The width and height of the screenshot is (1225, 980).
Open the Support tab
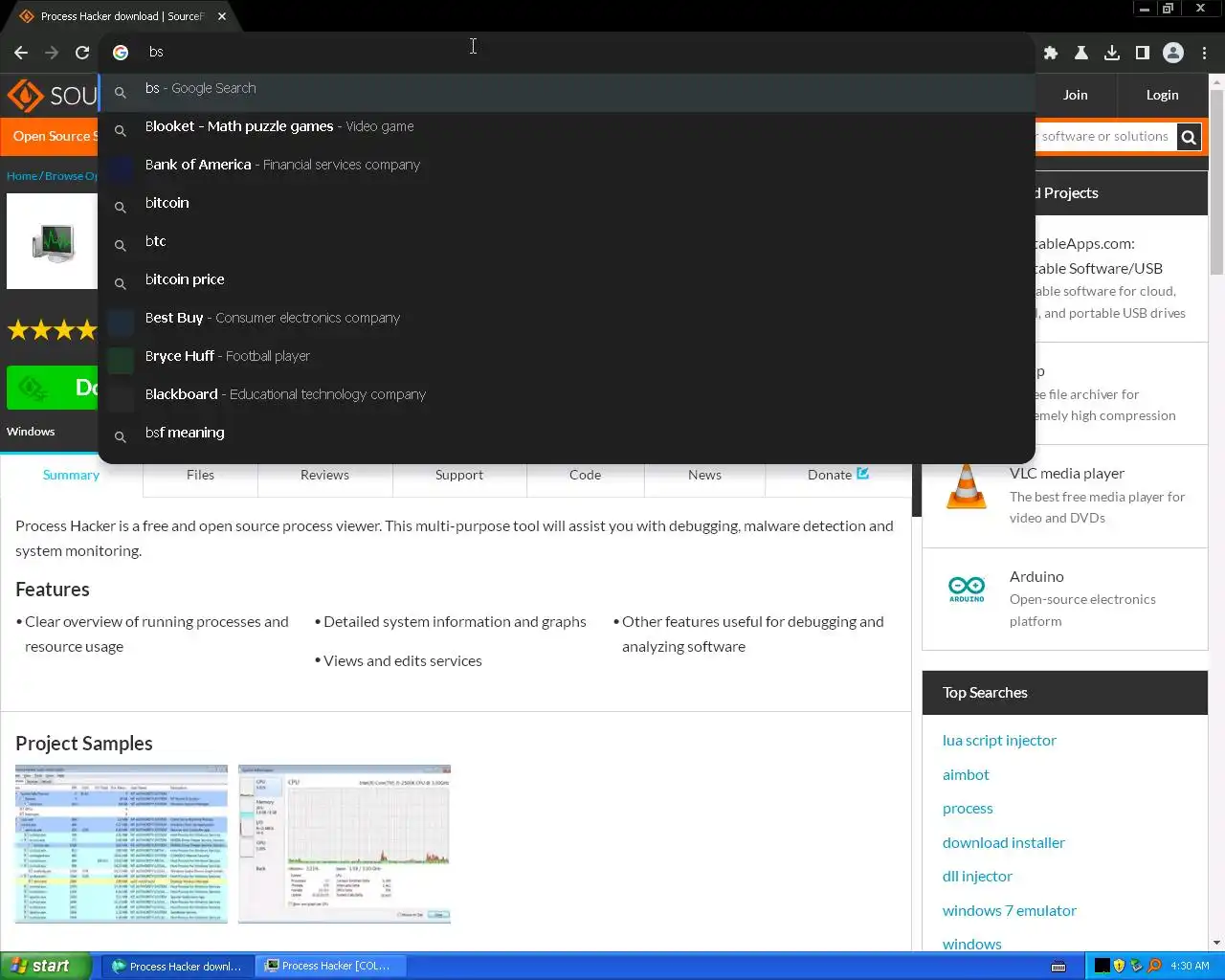[459, 476]
